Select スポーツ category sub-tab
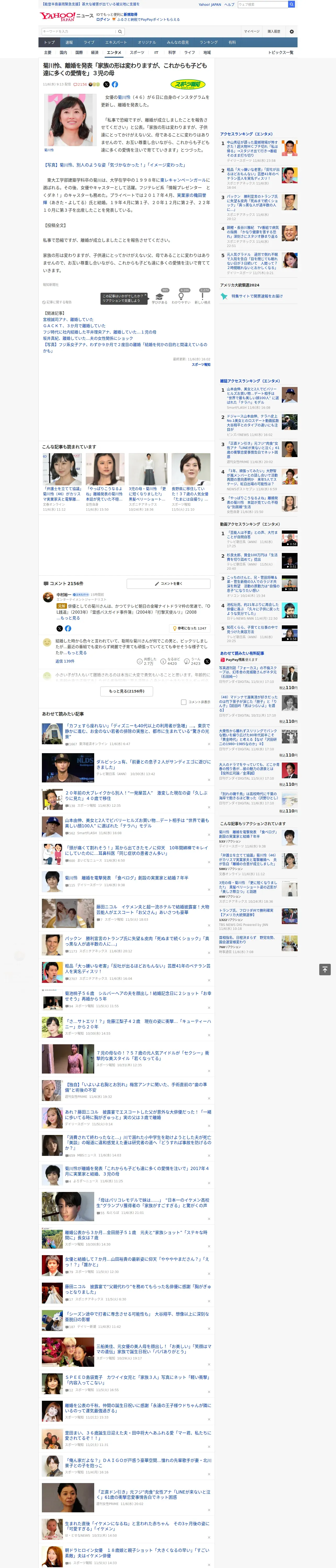 [137, 52]
